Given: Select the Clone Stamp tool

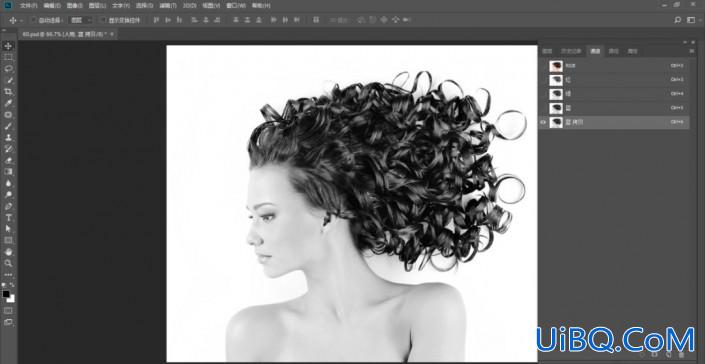Looking at the screenshot, I should point(9,138).
